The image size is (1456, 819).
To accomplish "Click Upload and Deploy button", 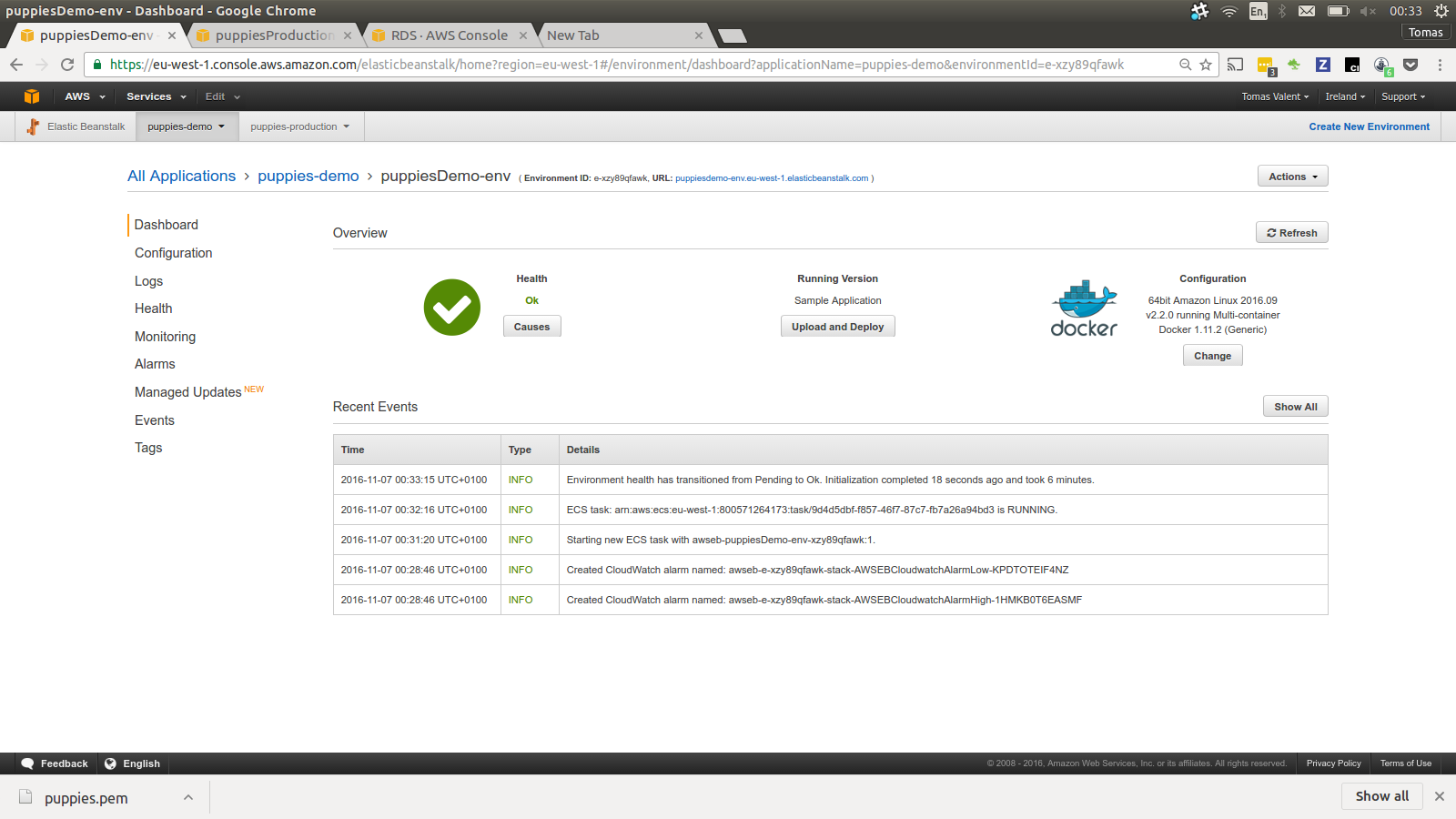I will point(837,327).
